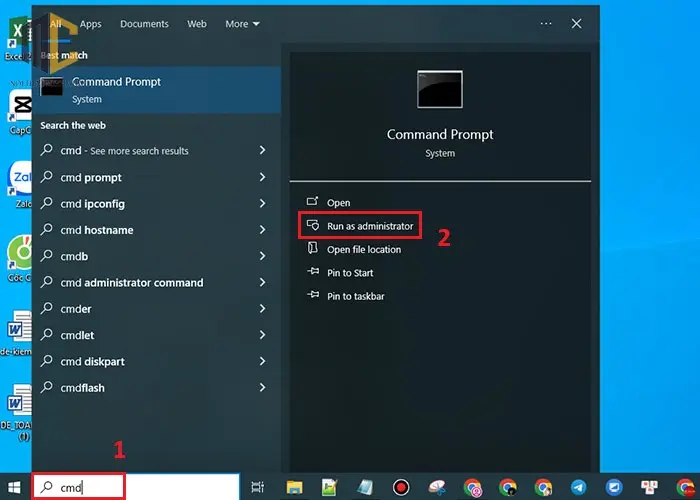The image size is (700, 500).
Task: Open Telegram from the taskbar
Action: [579, 487]
